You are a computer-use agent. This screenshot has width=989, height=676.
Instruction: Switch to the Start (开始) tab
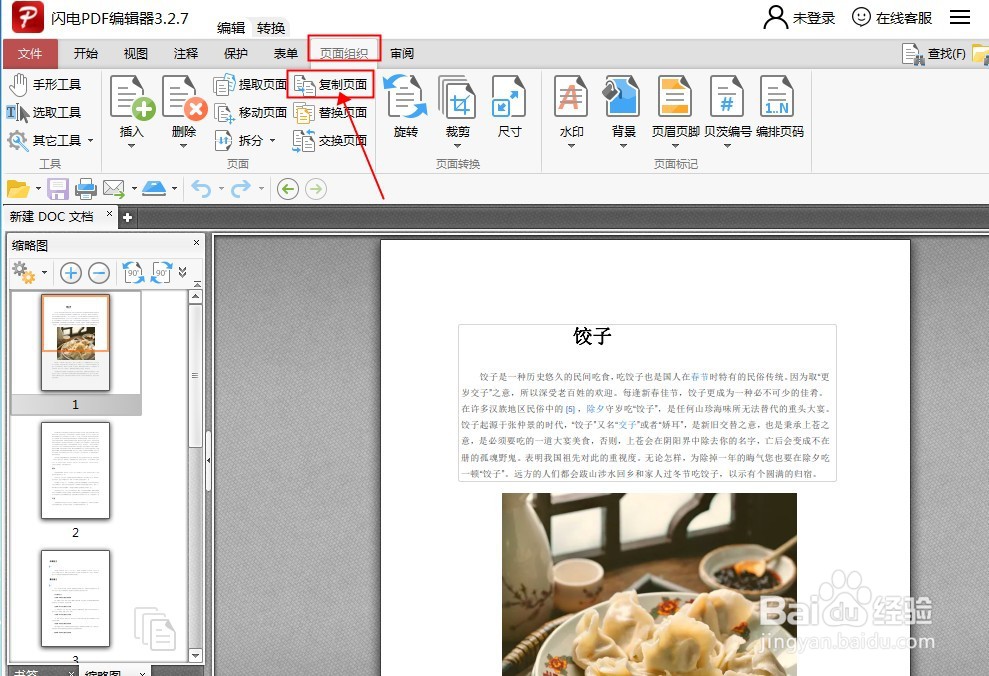[x=85, y=54]
